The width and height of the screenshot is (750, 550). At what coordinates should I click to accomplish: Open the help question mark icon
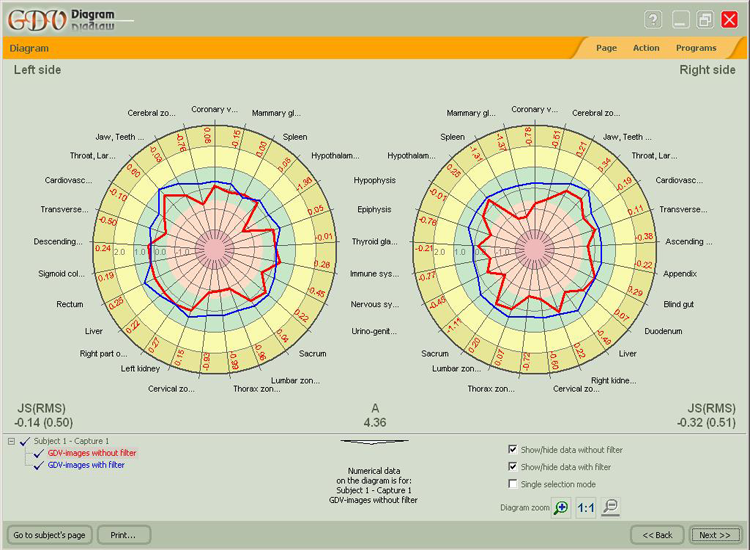653,20
